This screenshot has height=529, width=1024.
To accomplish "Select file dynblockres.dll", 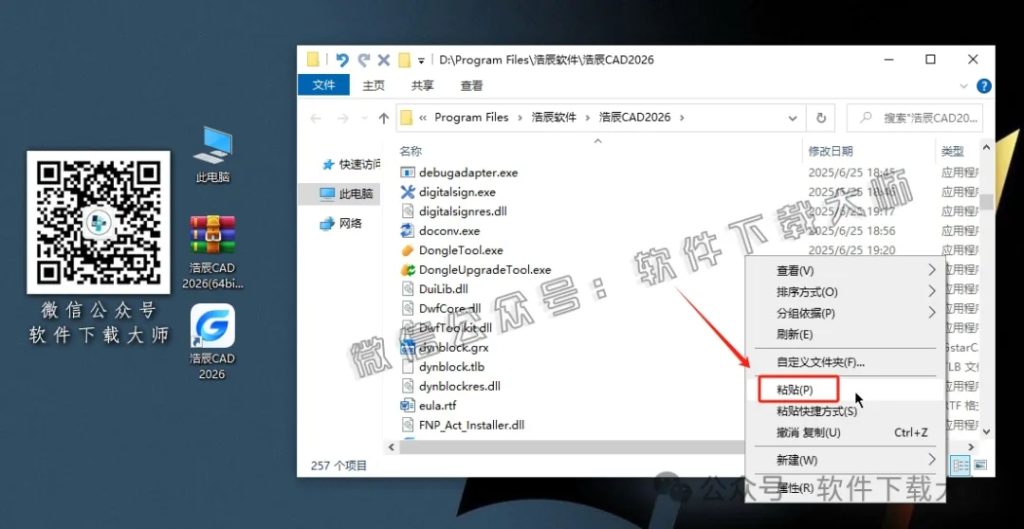I will click(460, 386).
